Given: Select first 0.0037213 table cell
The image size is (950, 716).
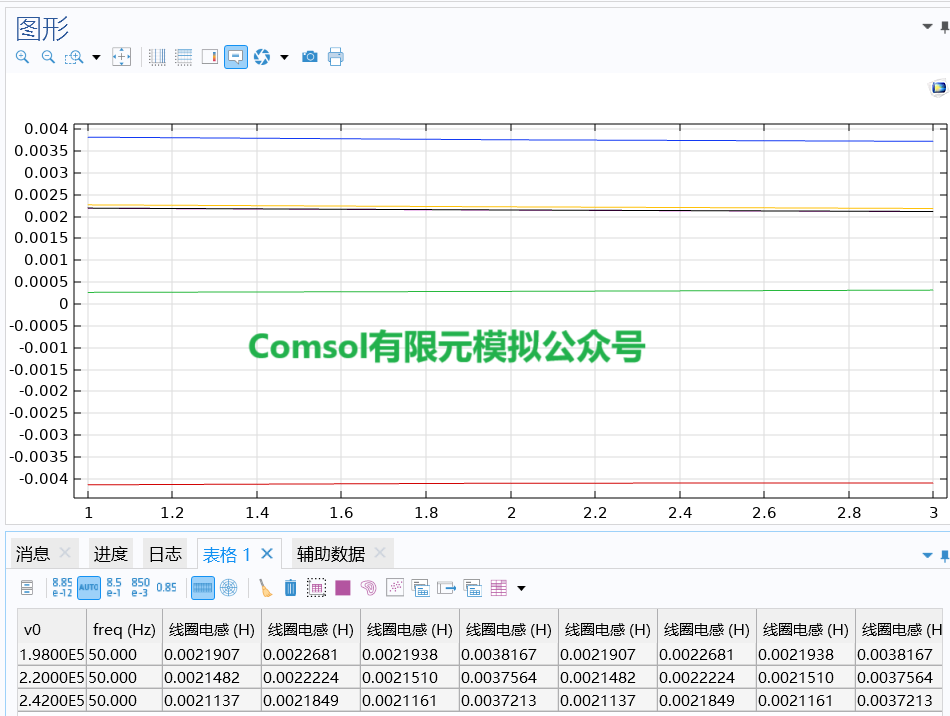Looking at the screenshot, I should 509,701.
